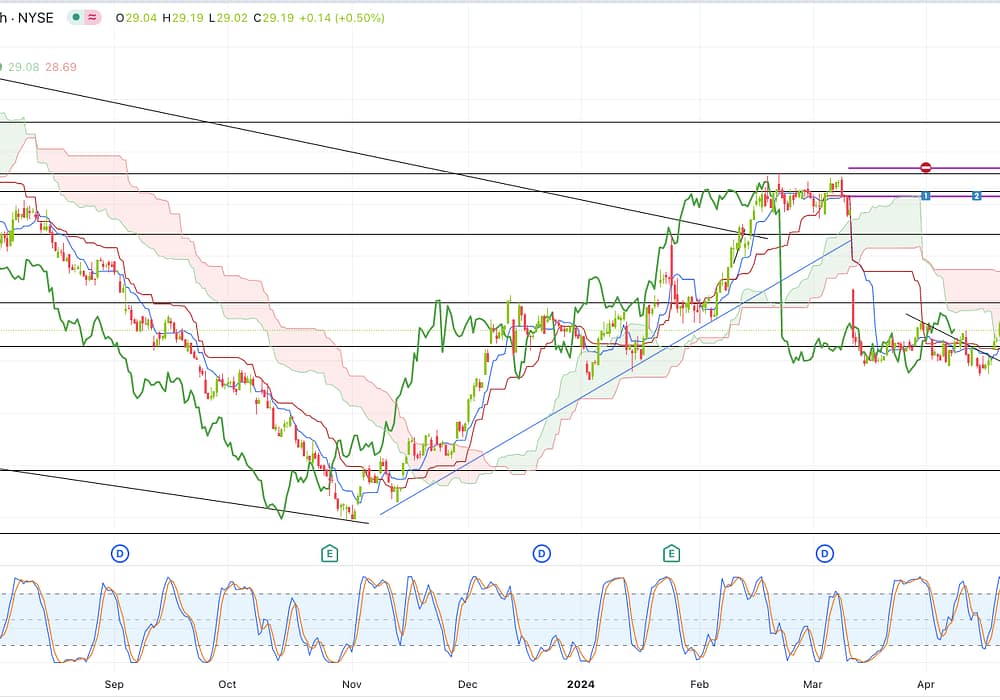Viewport: 1000px width, 700px height.
Task: Click the Dec label on time axis
Action: 466,686
